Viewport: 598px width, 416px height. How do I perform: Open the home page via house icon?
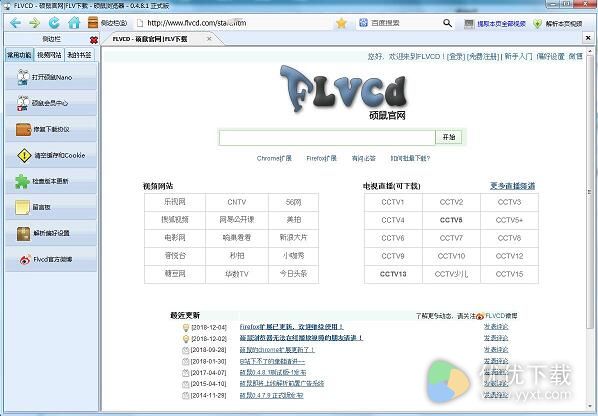(74, 23)
